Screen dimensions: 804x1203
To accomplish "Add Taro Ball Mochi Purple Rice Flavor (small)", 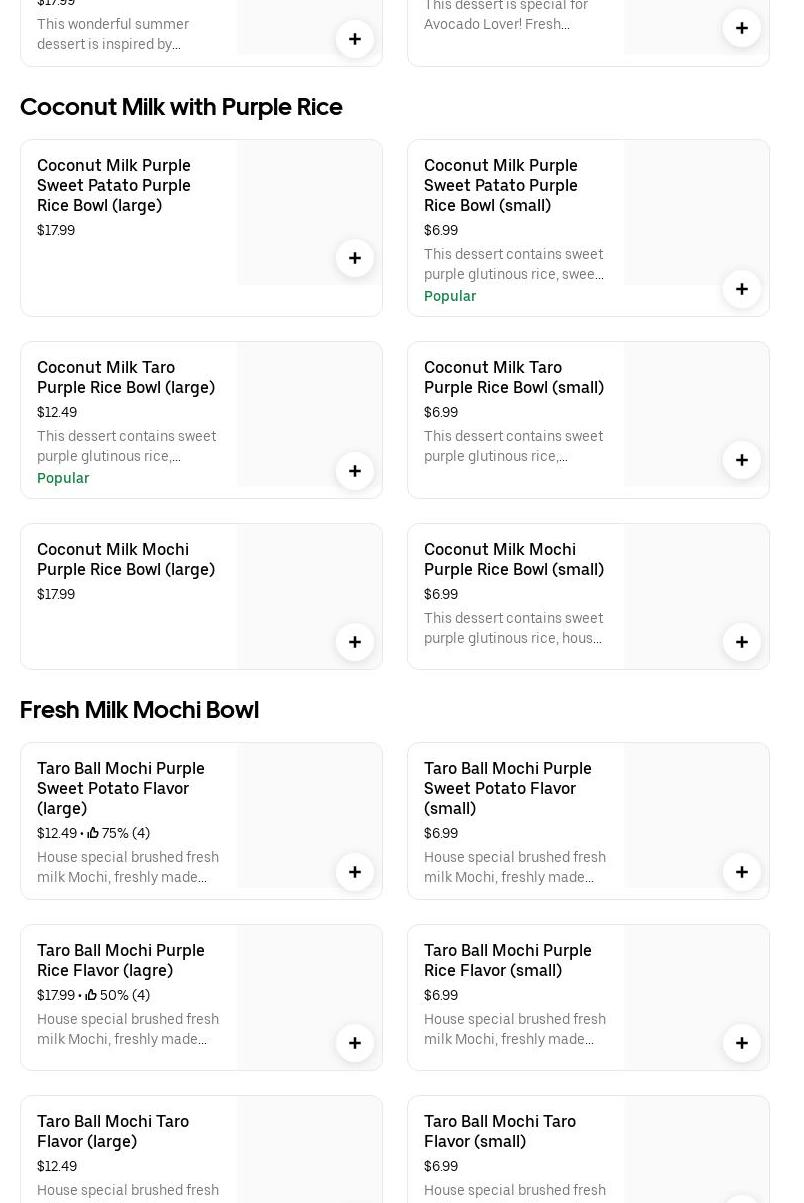I will tap(742, 1043).
